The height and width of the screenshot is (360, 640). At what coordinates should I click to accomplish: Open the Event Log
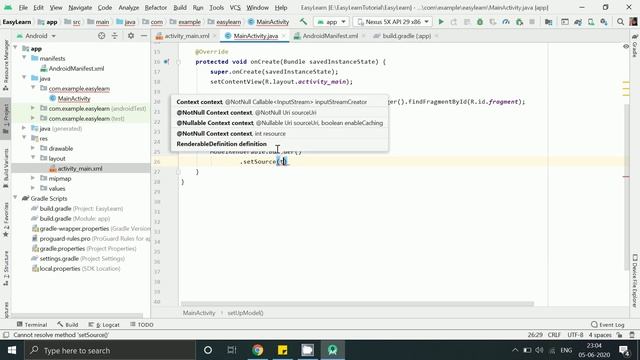click(x=608, y=324)
